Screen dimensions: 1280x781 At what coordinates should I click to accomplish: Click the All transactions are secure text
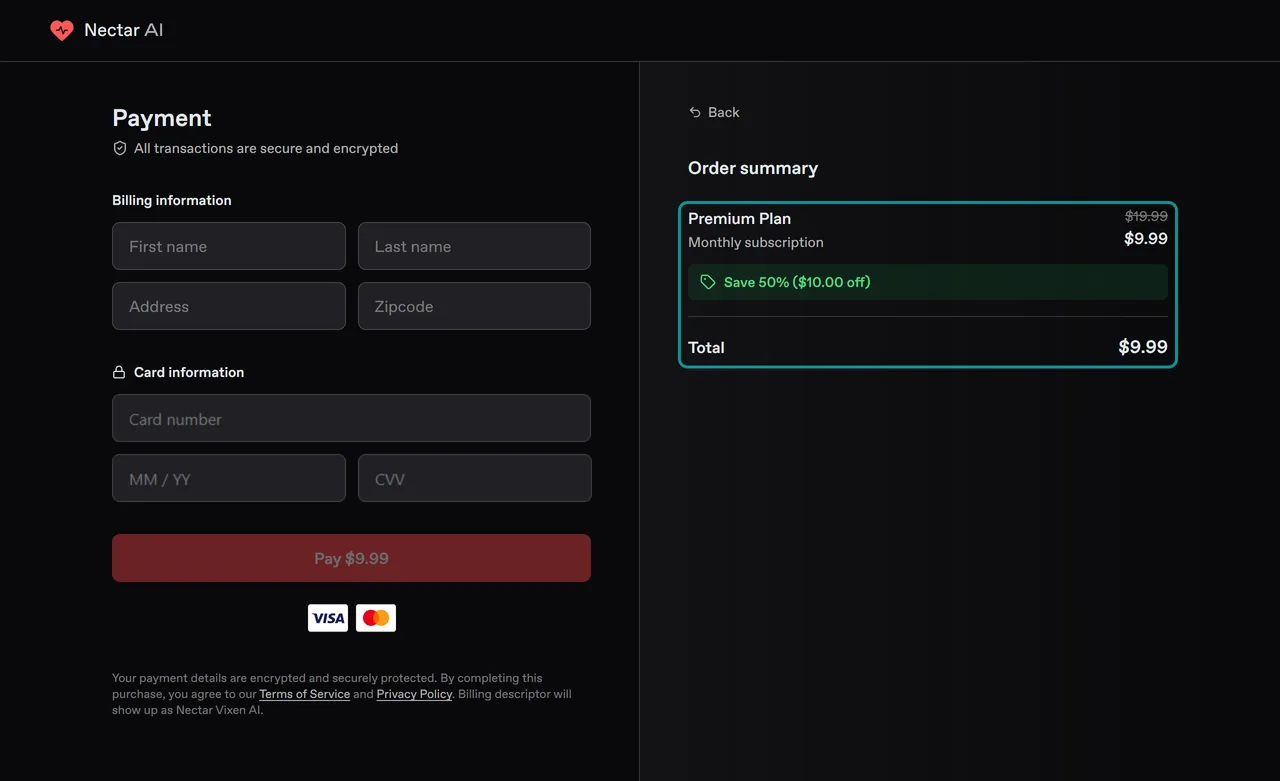tap(266, 148)
